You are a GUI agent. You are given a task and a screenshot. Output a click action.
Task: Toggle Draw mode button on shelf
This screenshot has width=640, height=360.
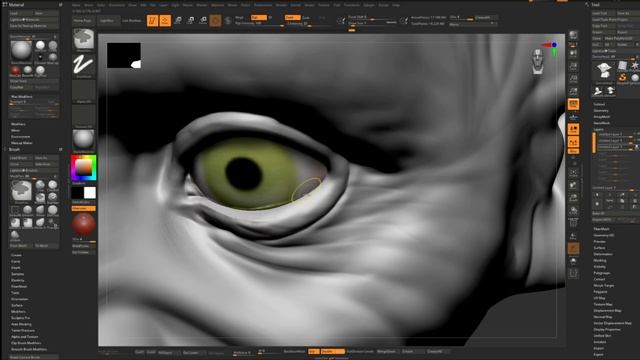click(165, 20)
